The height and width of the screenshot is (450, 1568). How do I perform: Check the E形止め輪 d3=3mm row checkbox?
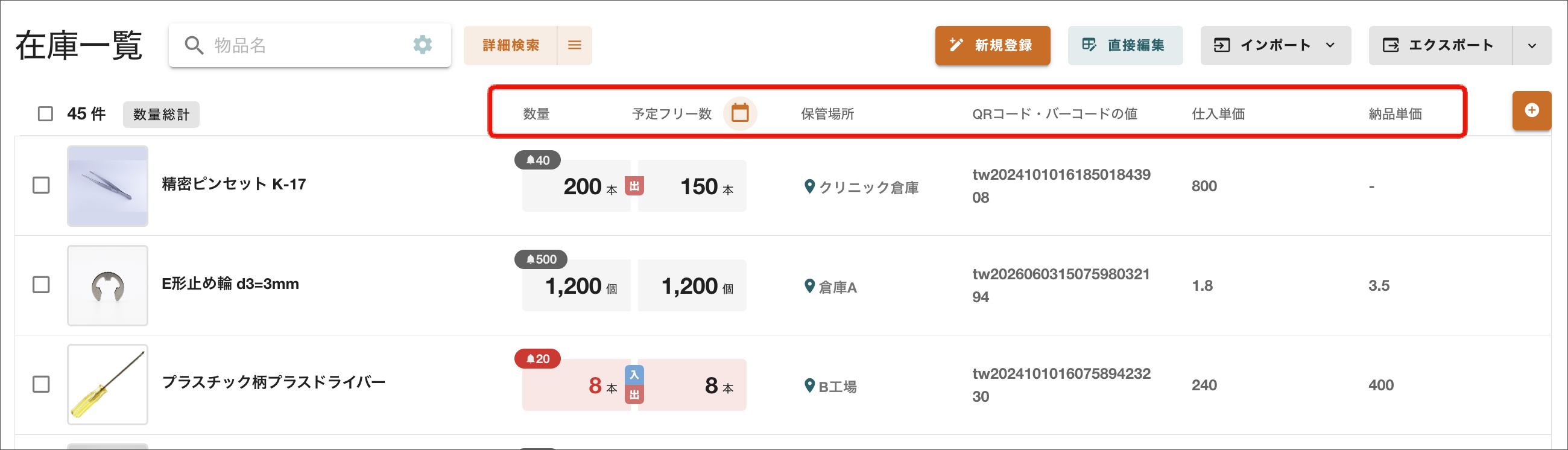click(x=41, y=284)
